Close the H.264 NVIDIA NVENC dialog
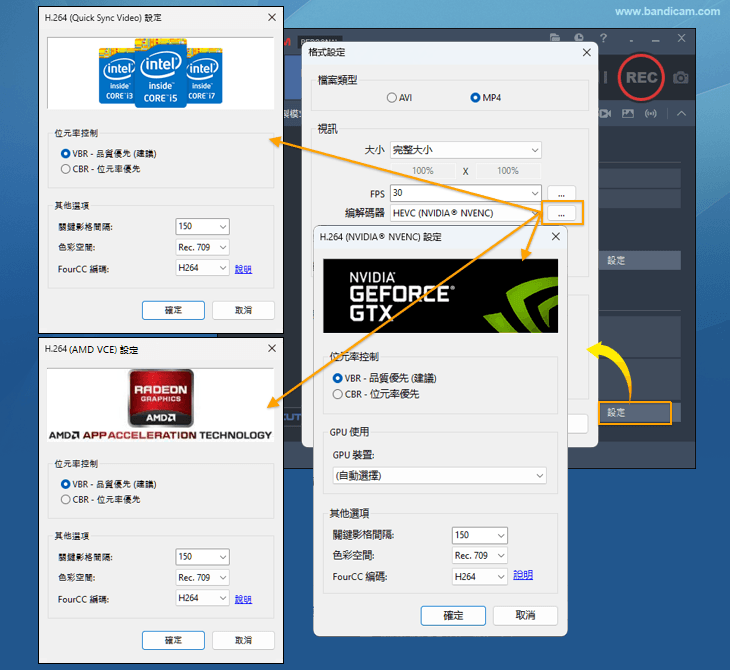 pyautogui.click(x=555, y=237)
